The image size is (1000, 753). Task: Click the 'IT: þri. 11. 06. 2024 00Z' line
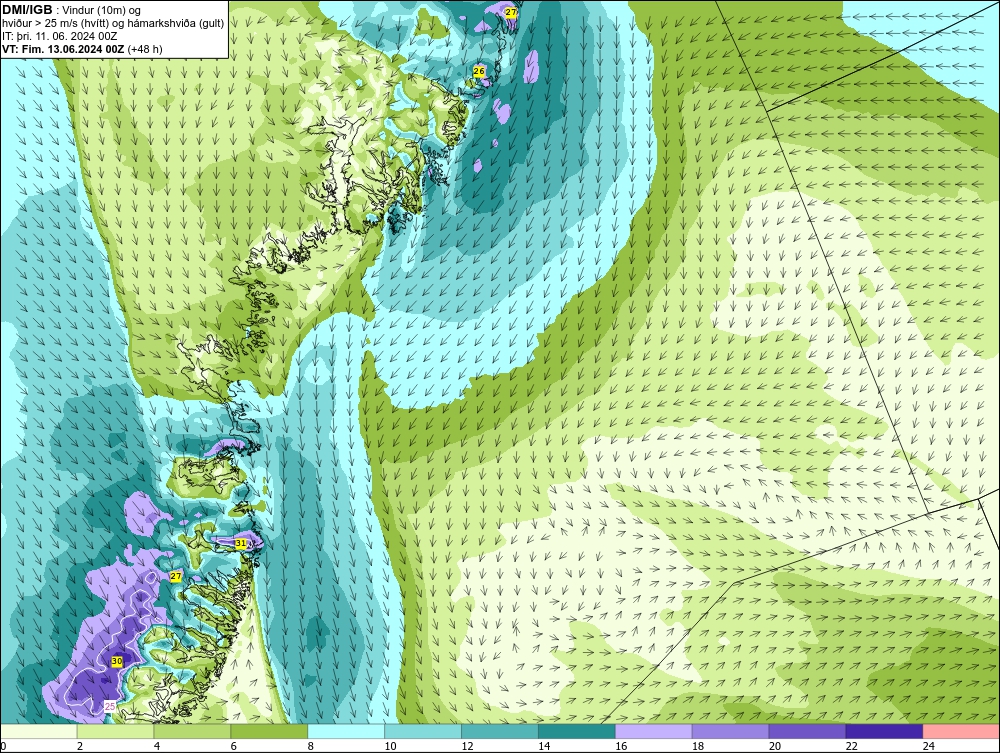(60, 36)
